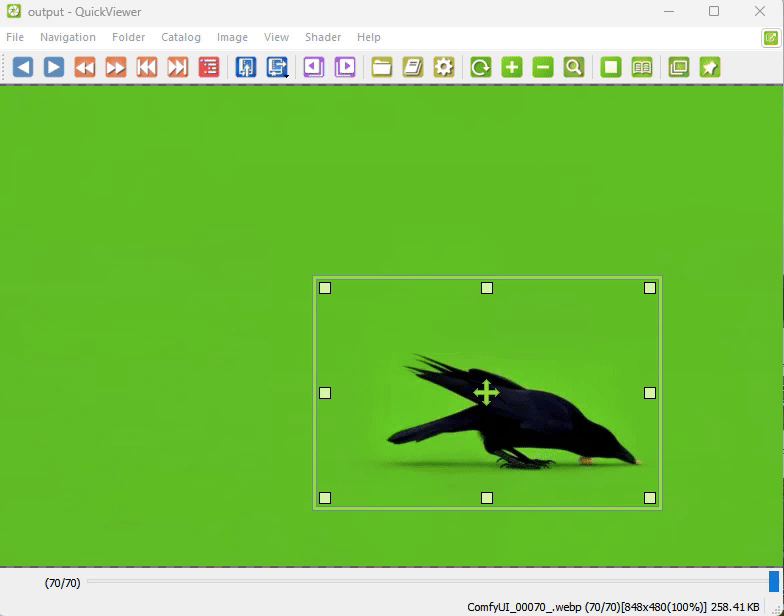The width and height of the screenshot is (784, 616).
Task: Open the Navigation menu
Action: click(x=68, y=37)
